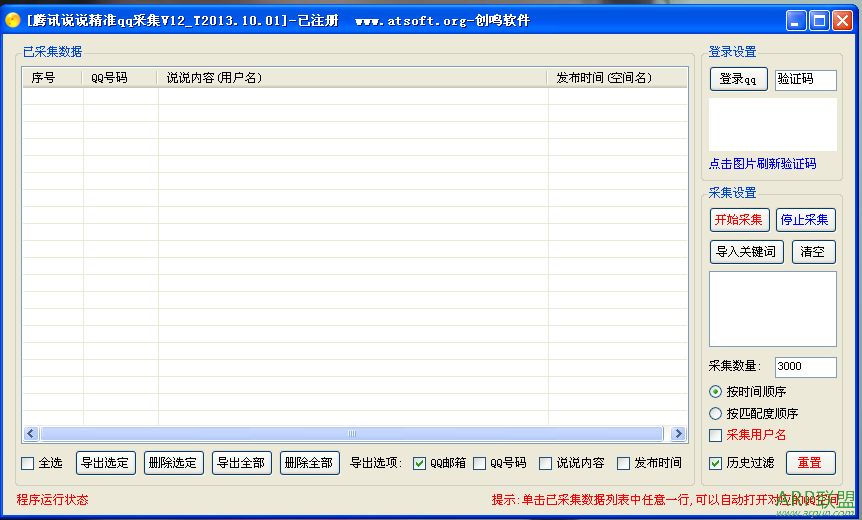The height and width of the screenshot is (520, 862).
Task: Click the 说说内容(用户名) column header
Action: (352, 78)
